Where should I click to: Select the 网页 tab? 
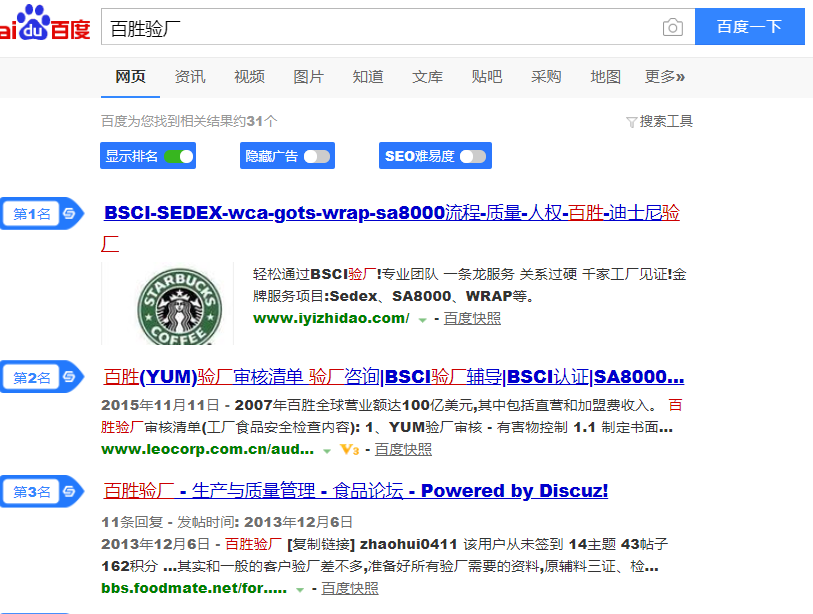[130, 77]
